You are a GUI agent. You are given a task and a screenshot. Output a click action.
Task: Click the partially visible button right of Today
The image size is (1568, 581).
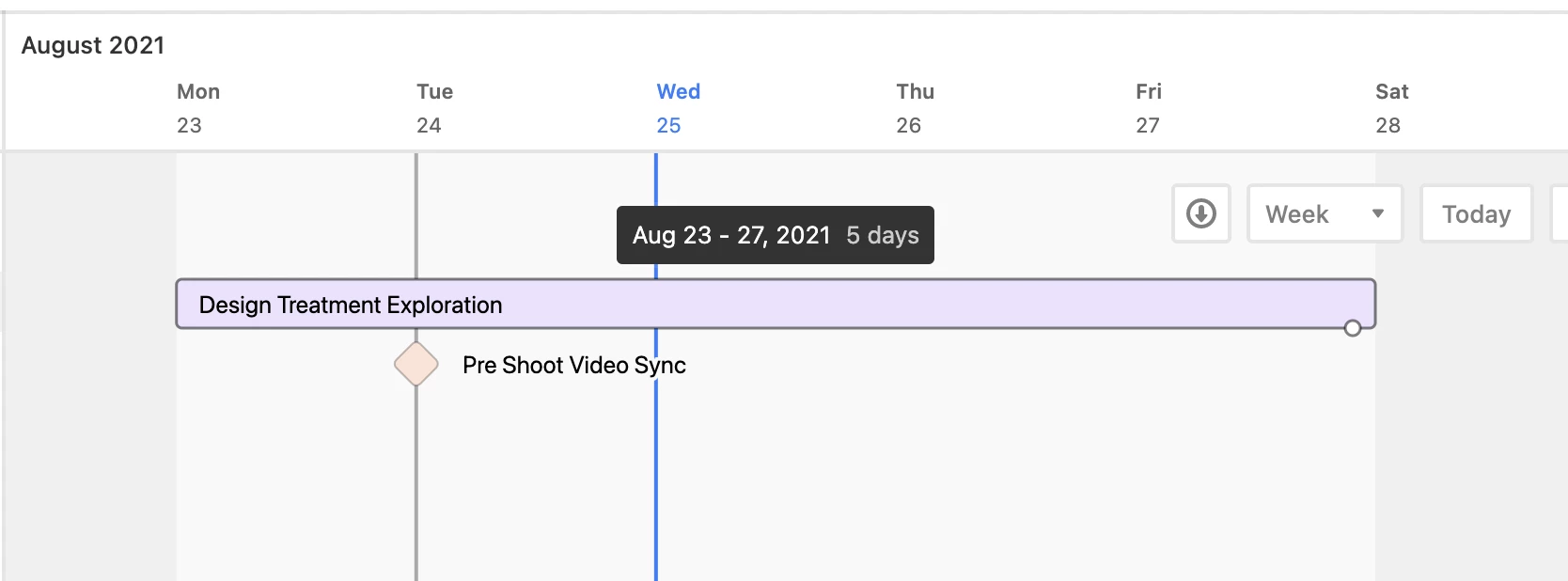pos(1560,213)
